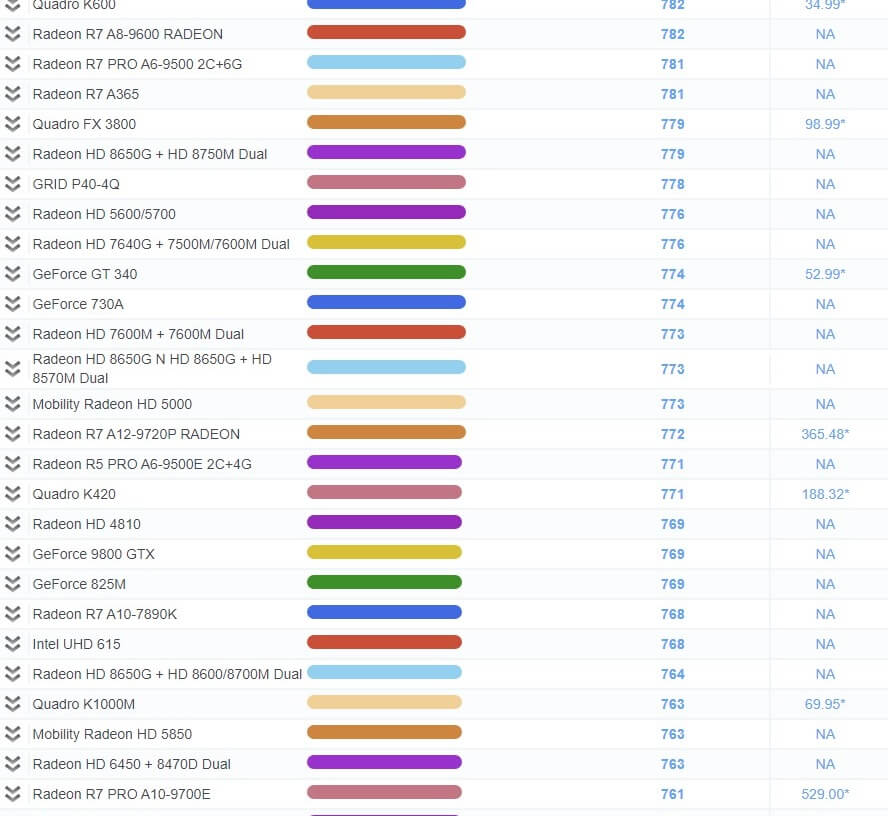This screenshot has height=816, width=888.
Task: Click the 98.99* price for Quadro FX 3800
Action: coord(825,124)
